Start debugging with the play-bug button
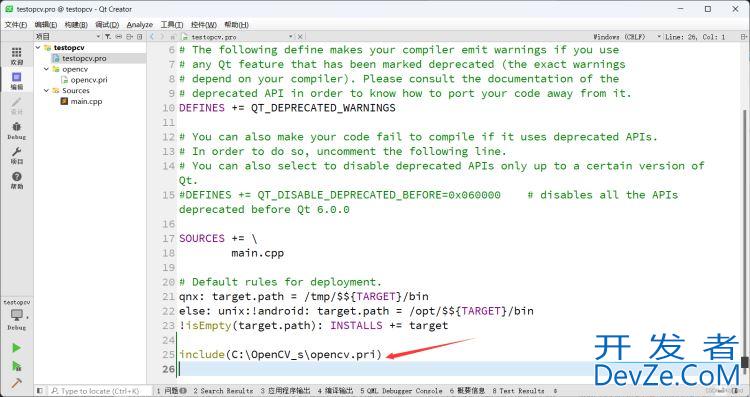 point(16,366)
